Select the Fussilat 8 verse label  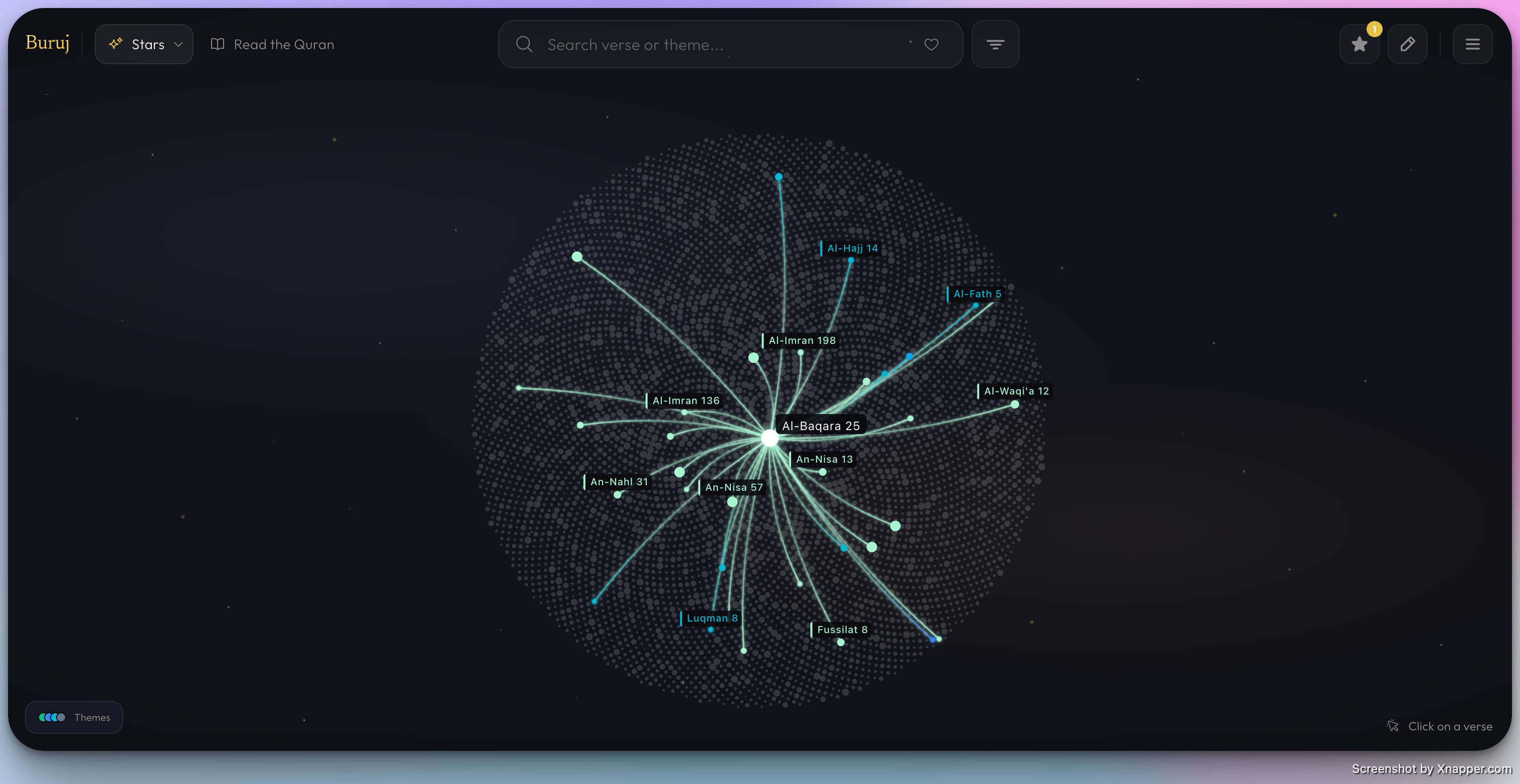tap(841, 630)
